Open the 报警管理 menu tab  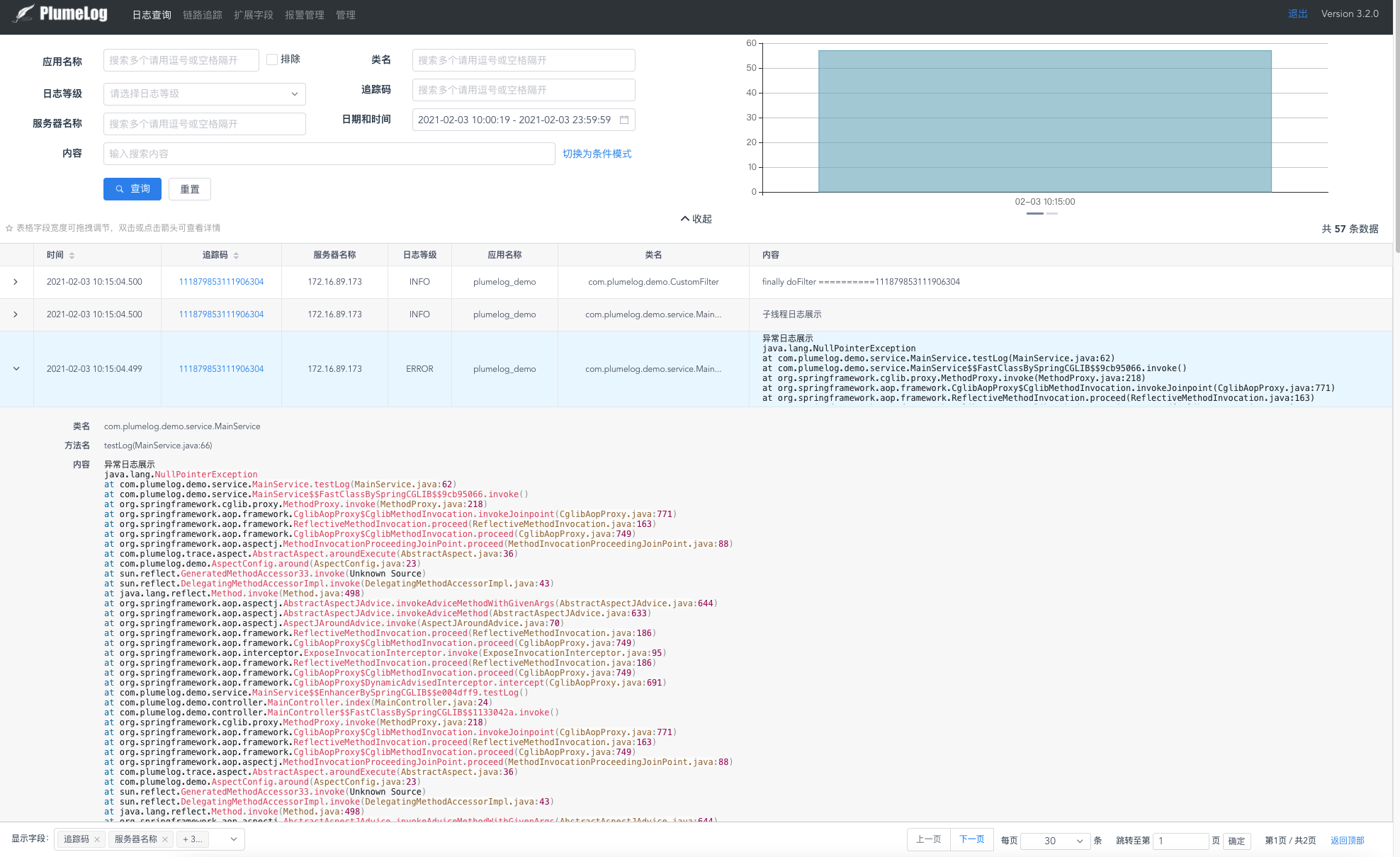(x=305, y=15)
